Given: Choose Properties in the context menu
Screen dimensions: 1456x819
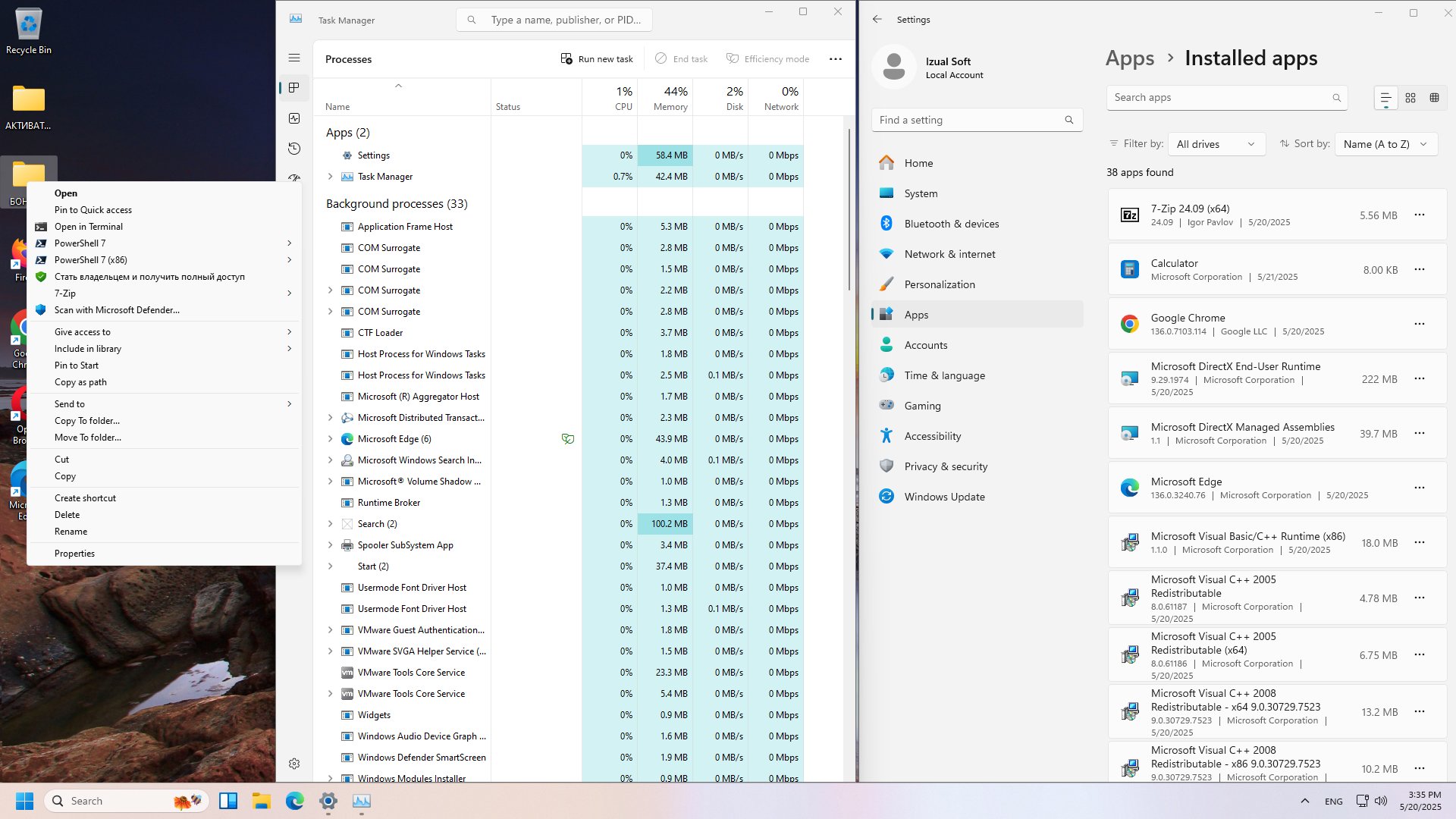Looking at the screenshot, I should coord(74,554).
